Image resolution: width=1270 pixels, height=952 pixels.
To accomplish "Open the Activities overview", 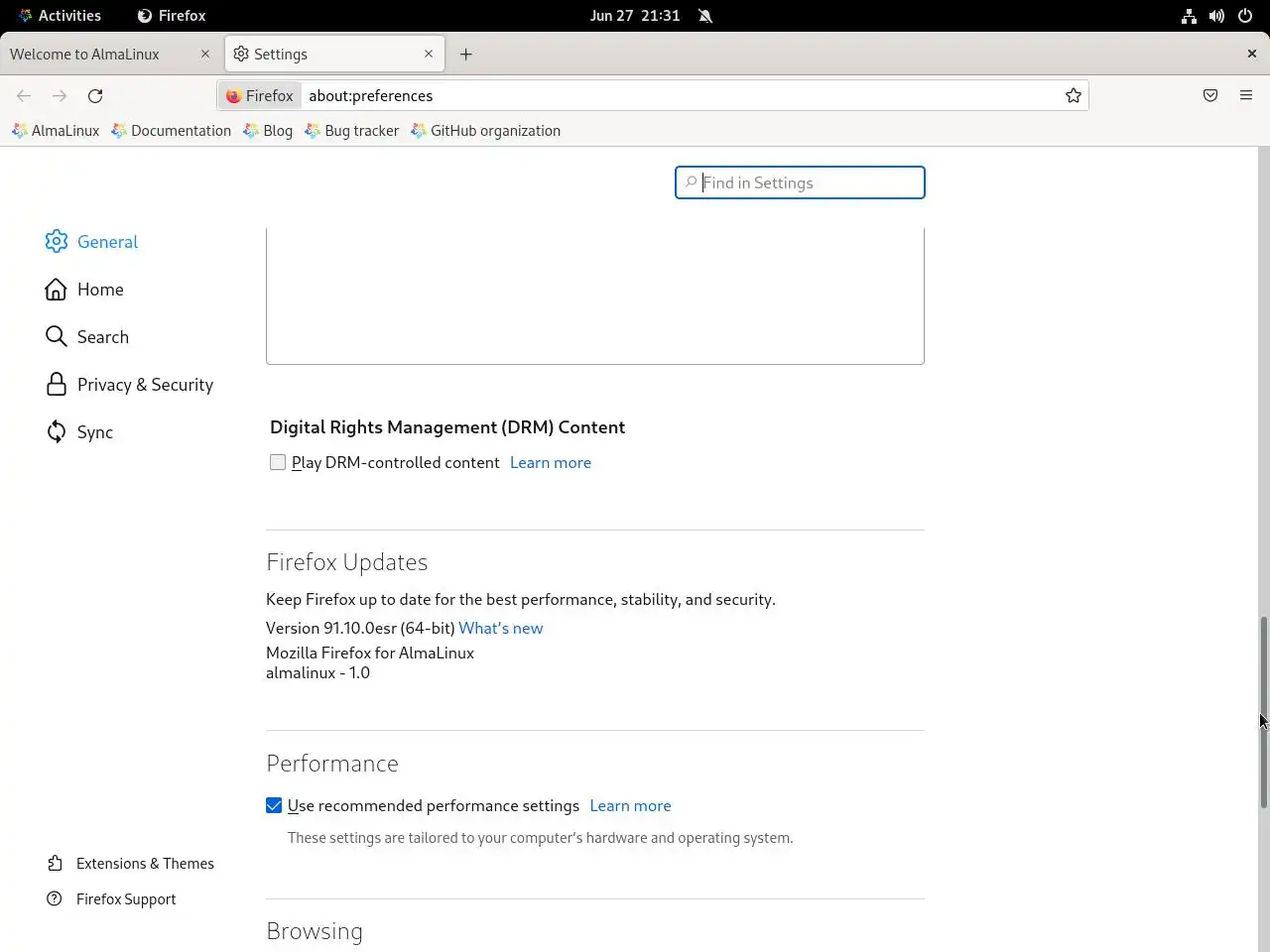I will [60, 16].
